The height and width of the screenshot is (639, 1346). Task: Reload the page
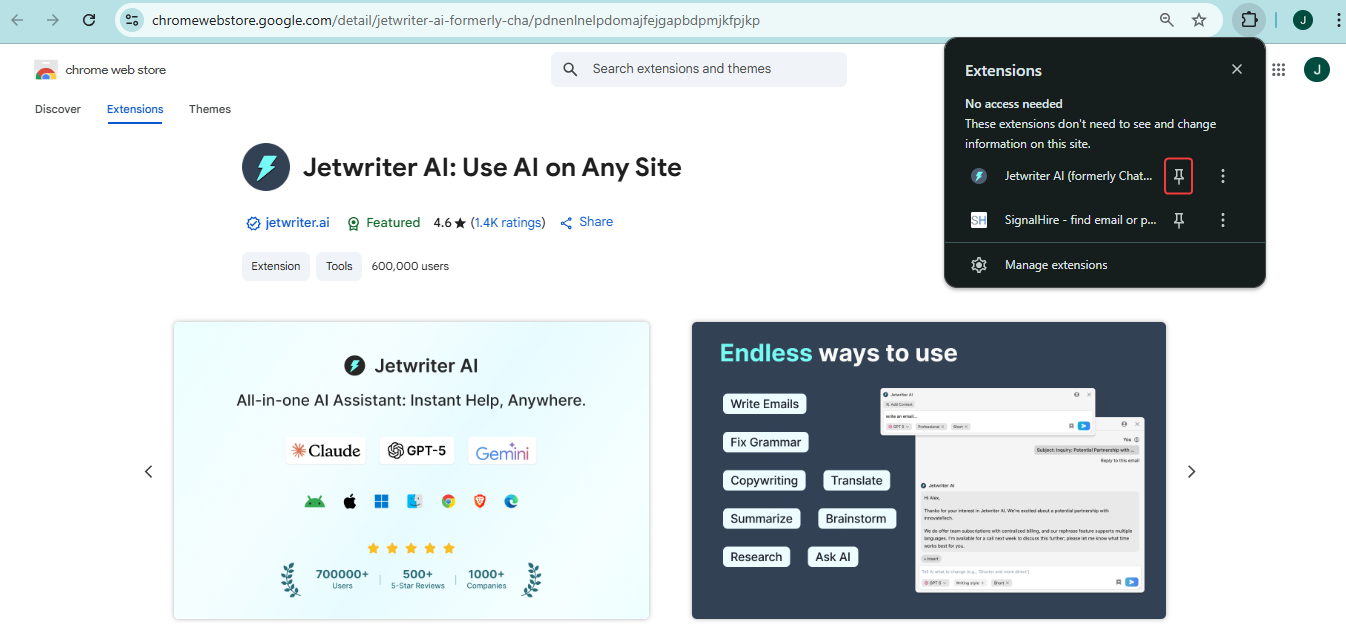[89, 20]
